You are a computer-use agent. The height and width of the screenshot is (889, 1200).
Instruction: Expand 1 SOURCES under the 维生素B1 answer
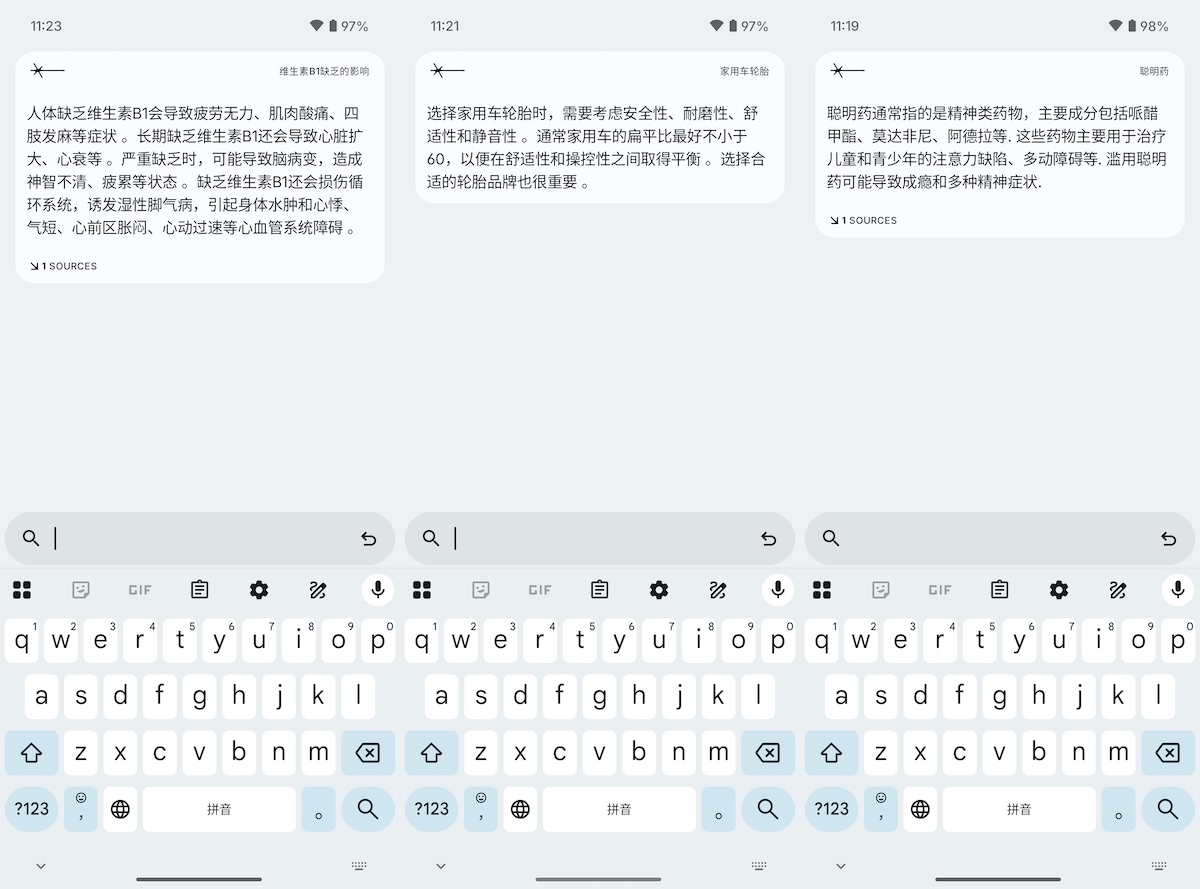pos(64,266)
